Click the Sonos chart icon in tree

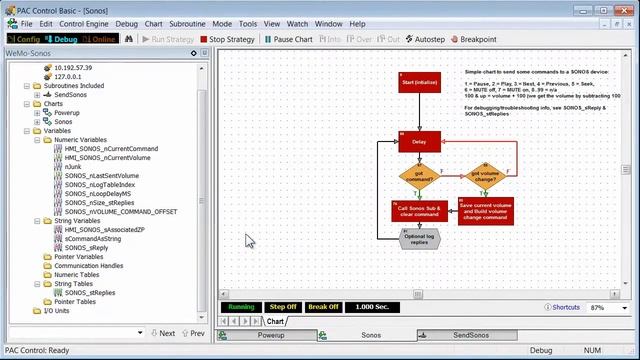[x=48, y=122]
